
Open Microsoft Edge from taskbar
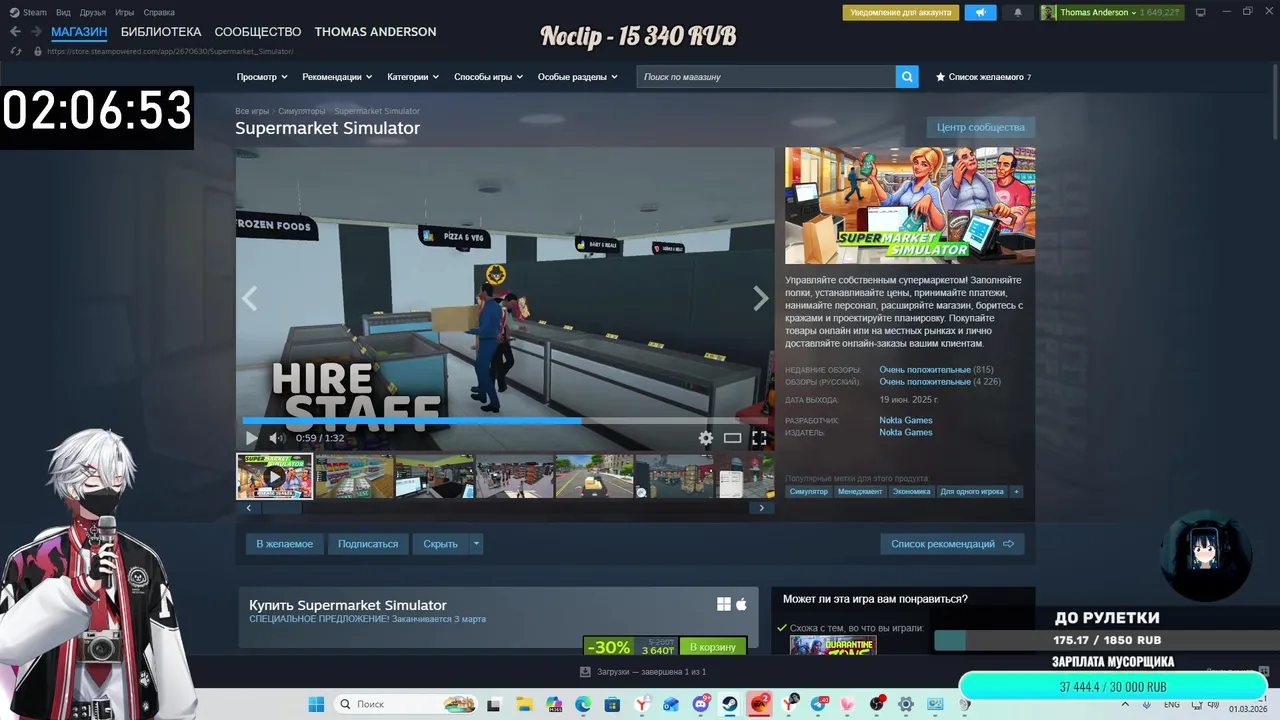[x=583, y=704]
